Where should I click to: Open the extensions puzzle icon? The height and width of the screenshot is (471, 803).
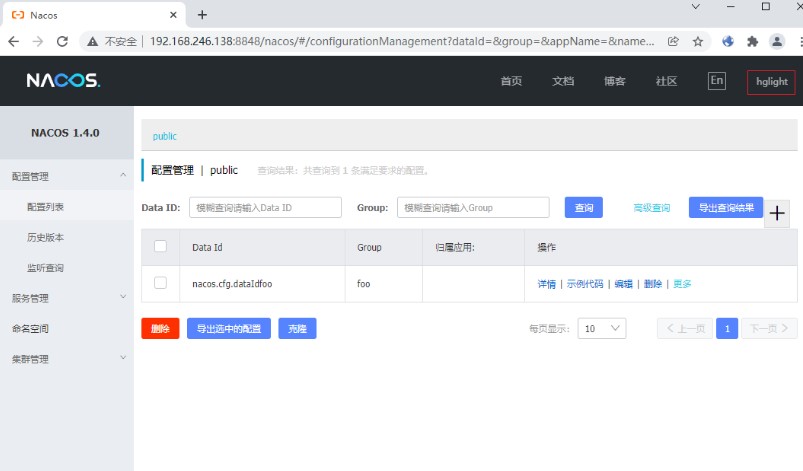tap(752, 41)
